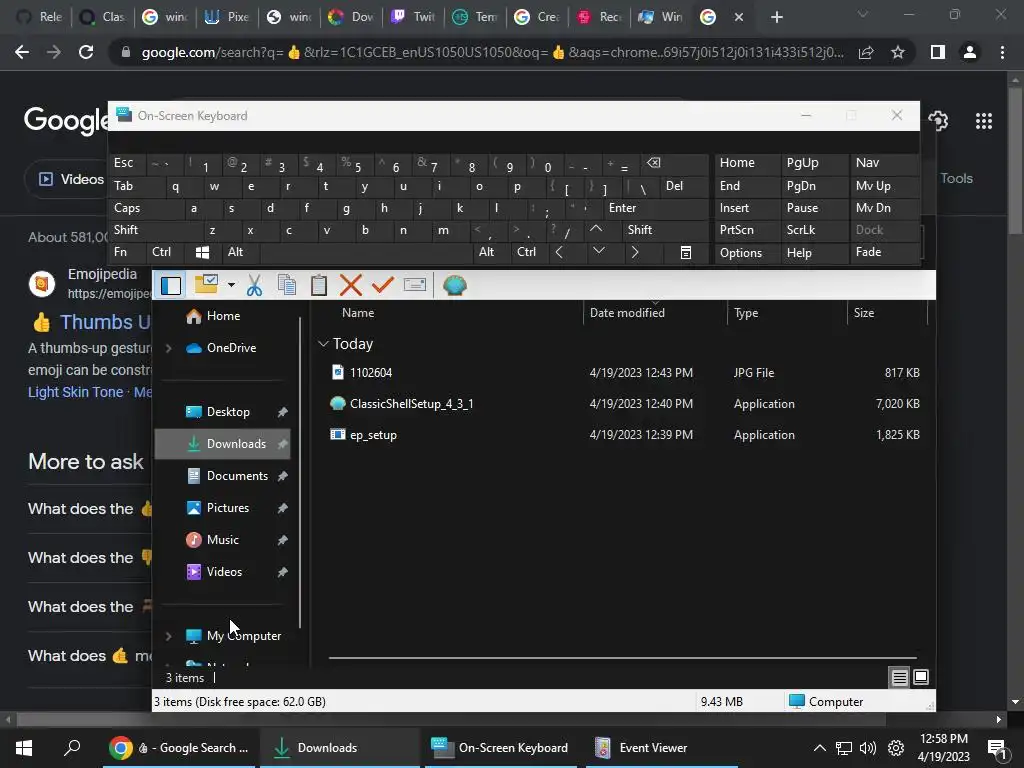This screenshot has height=768, width=1024.
Task: Open dropdown arrow beside folder options icon
Action: click(x=231, y=285)
